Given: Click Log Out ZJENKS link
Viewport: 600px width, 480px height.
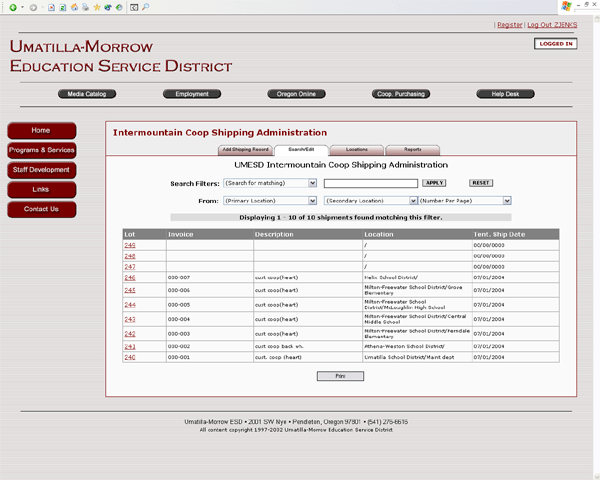Looking at the screenshot, I should coord(552,24).
